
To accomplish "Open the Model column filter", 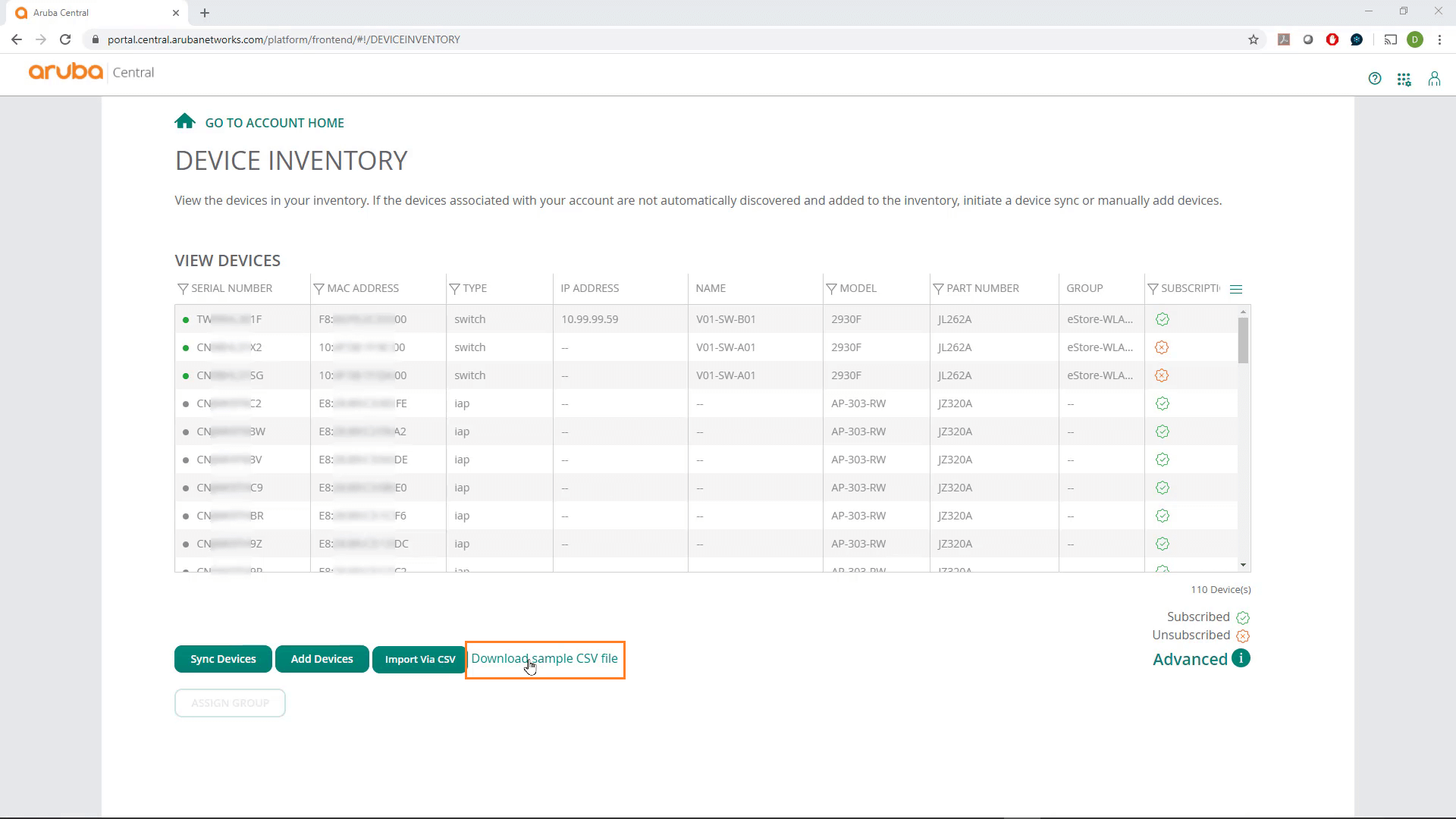I will click(x=831, y=289).
